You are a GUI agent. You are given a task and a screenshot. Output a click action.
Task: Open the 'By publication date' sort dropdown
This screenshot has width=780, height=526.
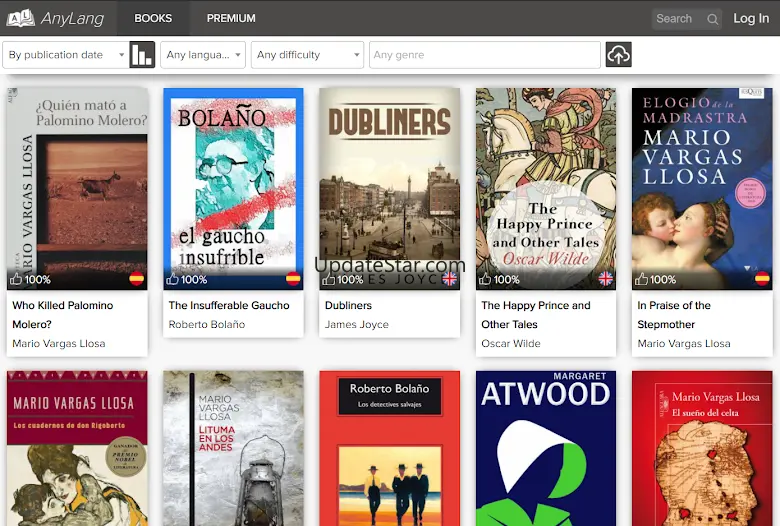click(66, 55)
